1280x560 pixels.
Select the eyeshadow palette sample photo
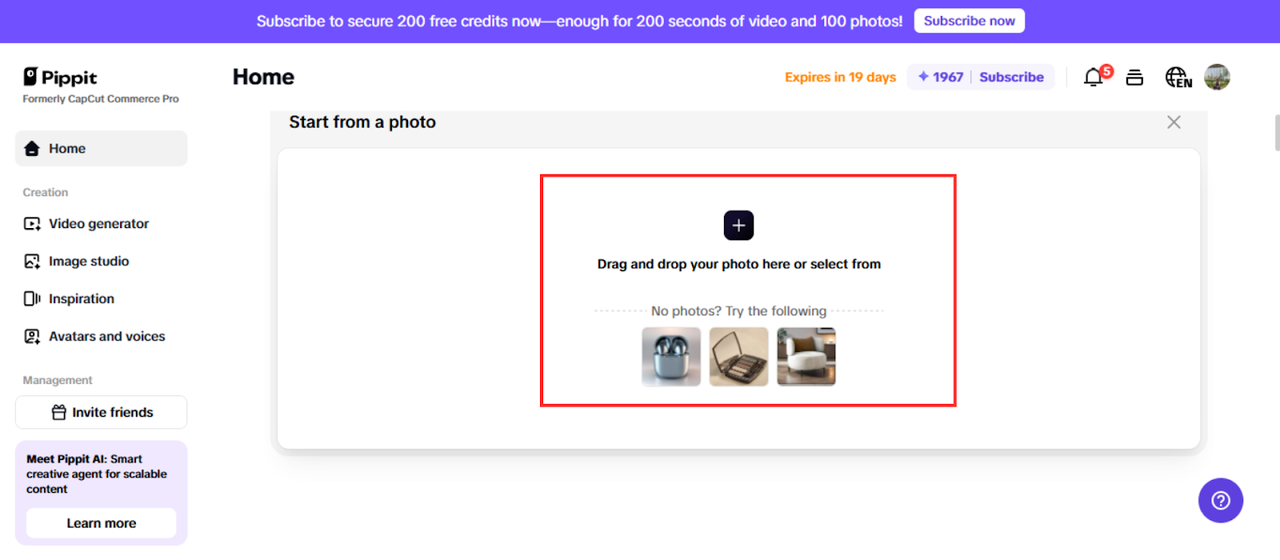[739, 357]
